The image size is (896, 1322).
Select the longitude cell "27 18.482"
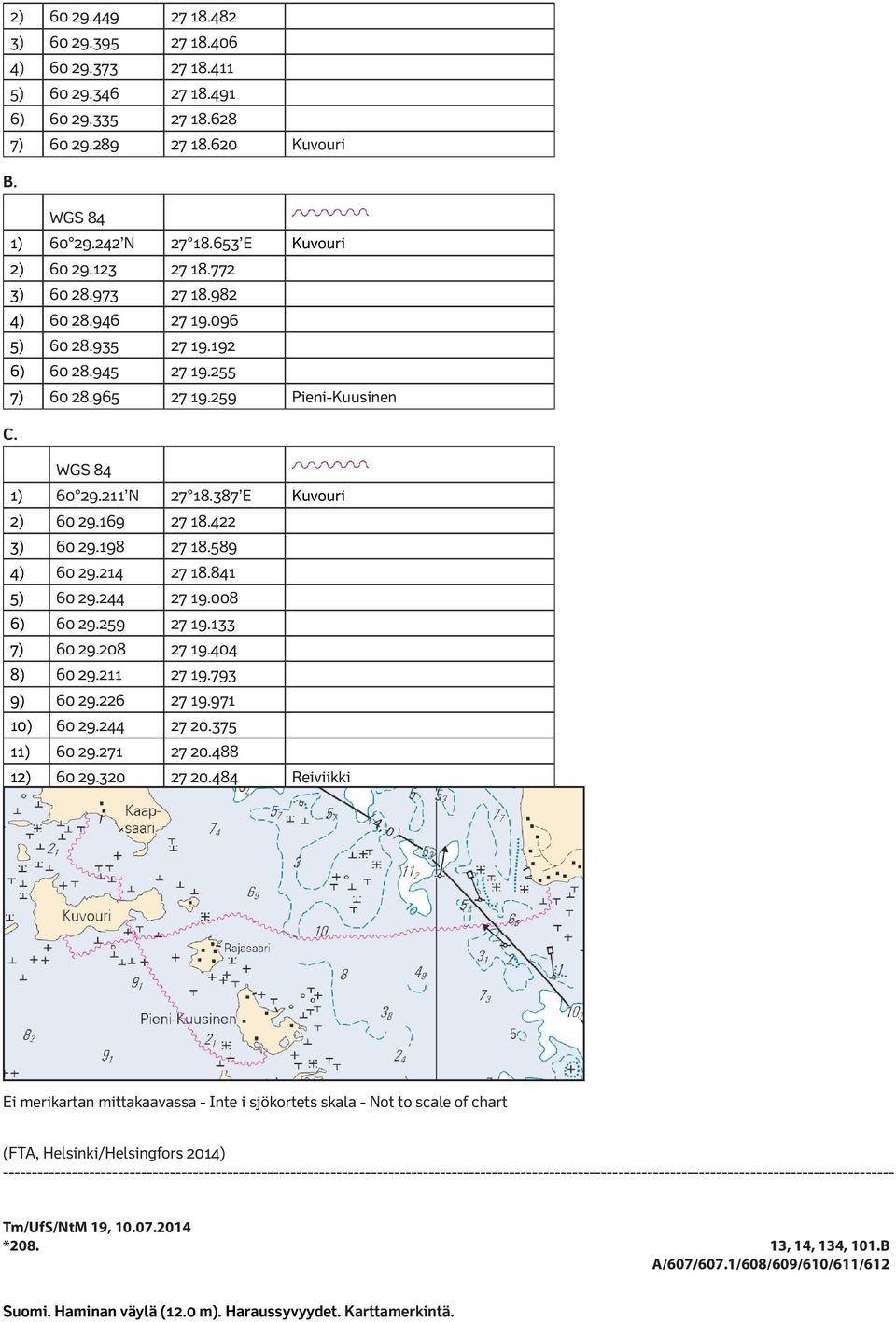point(203,17)
